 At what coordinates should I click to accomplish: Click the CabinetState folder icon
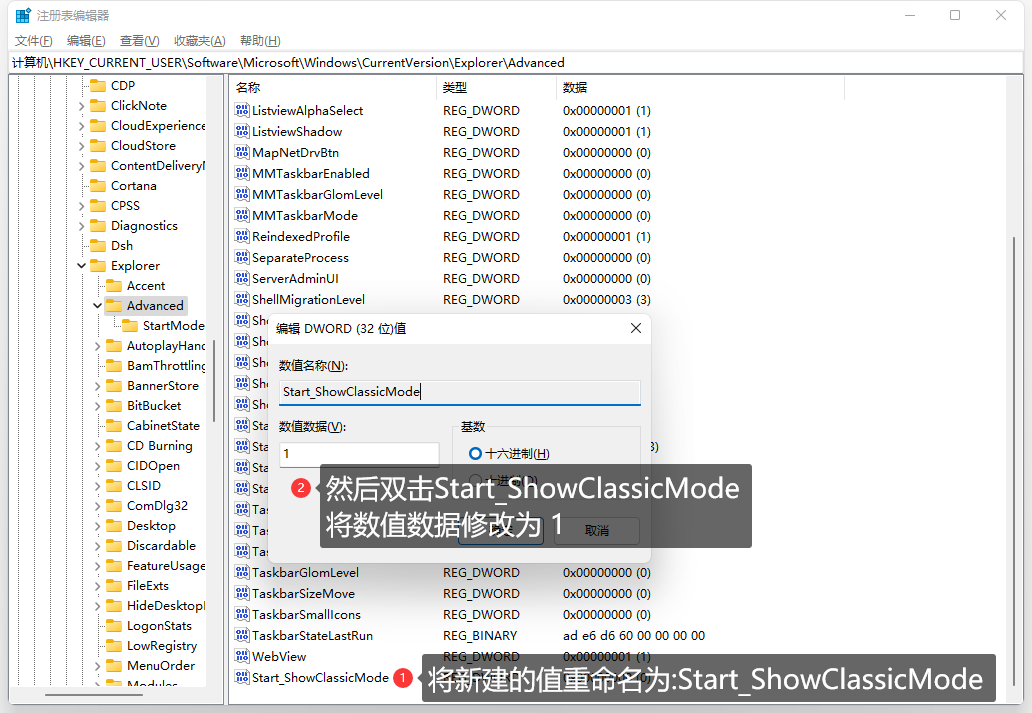pyautogui.click(x=114, y=426)
